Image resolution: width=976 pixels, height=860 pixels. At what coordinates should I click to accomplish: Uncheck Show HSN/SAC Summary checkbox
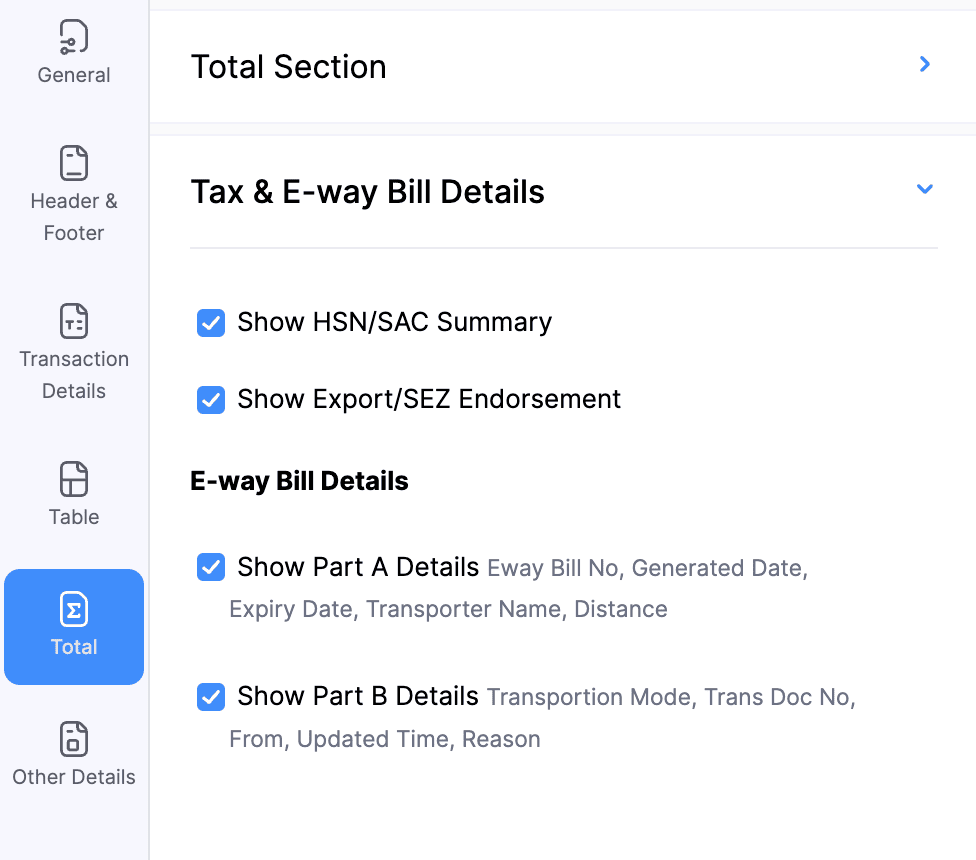[211, 323]
